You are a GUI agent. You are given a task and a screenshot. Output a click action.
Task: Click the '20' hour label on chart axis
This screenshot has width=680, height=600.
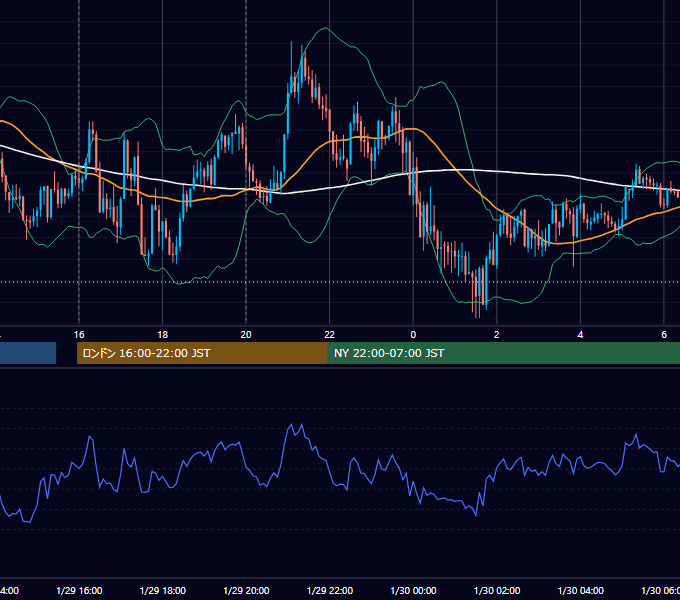pos(246,335)
